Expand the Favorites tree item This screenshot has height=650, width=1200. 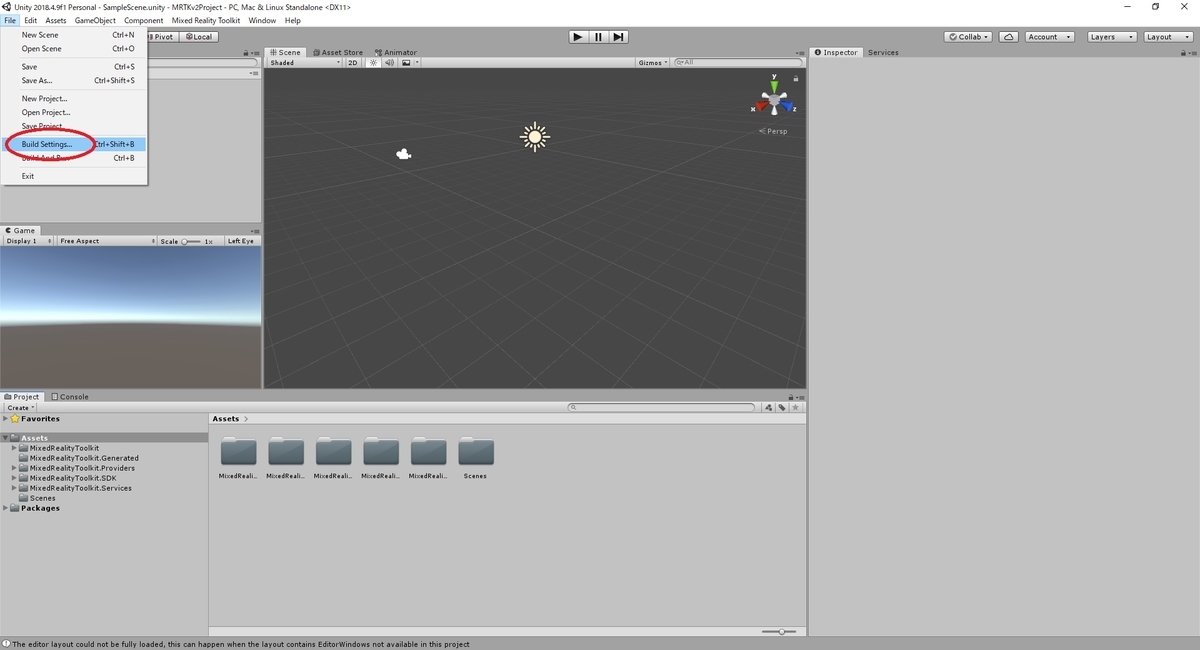pos(6,419)
